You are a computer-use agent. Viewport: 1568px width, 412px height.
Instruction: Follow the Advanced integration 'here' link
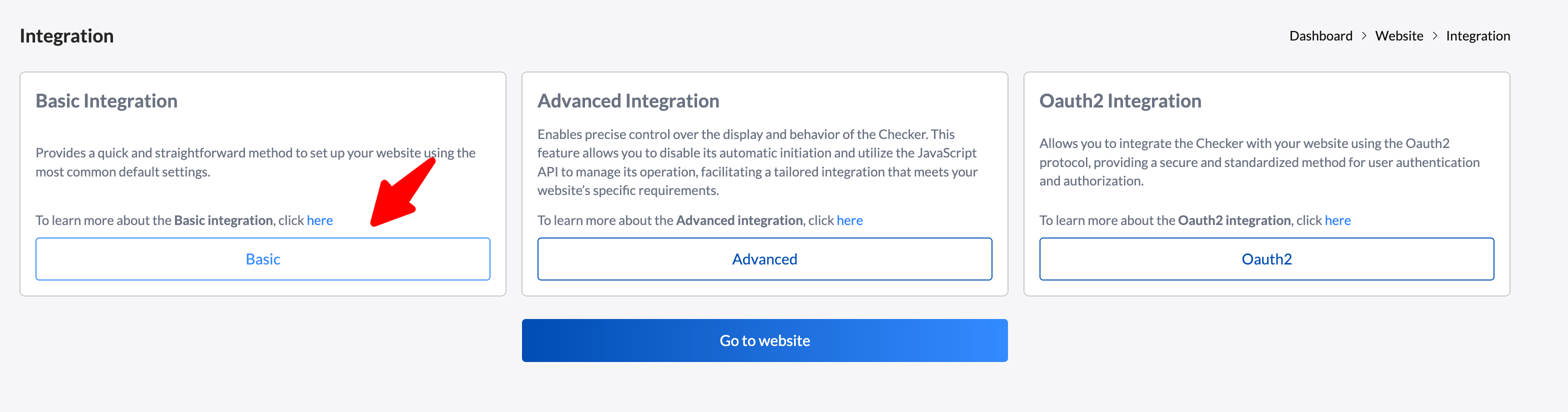click(849, 220)
